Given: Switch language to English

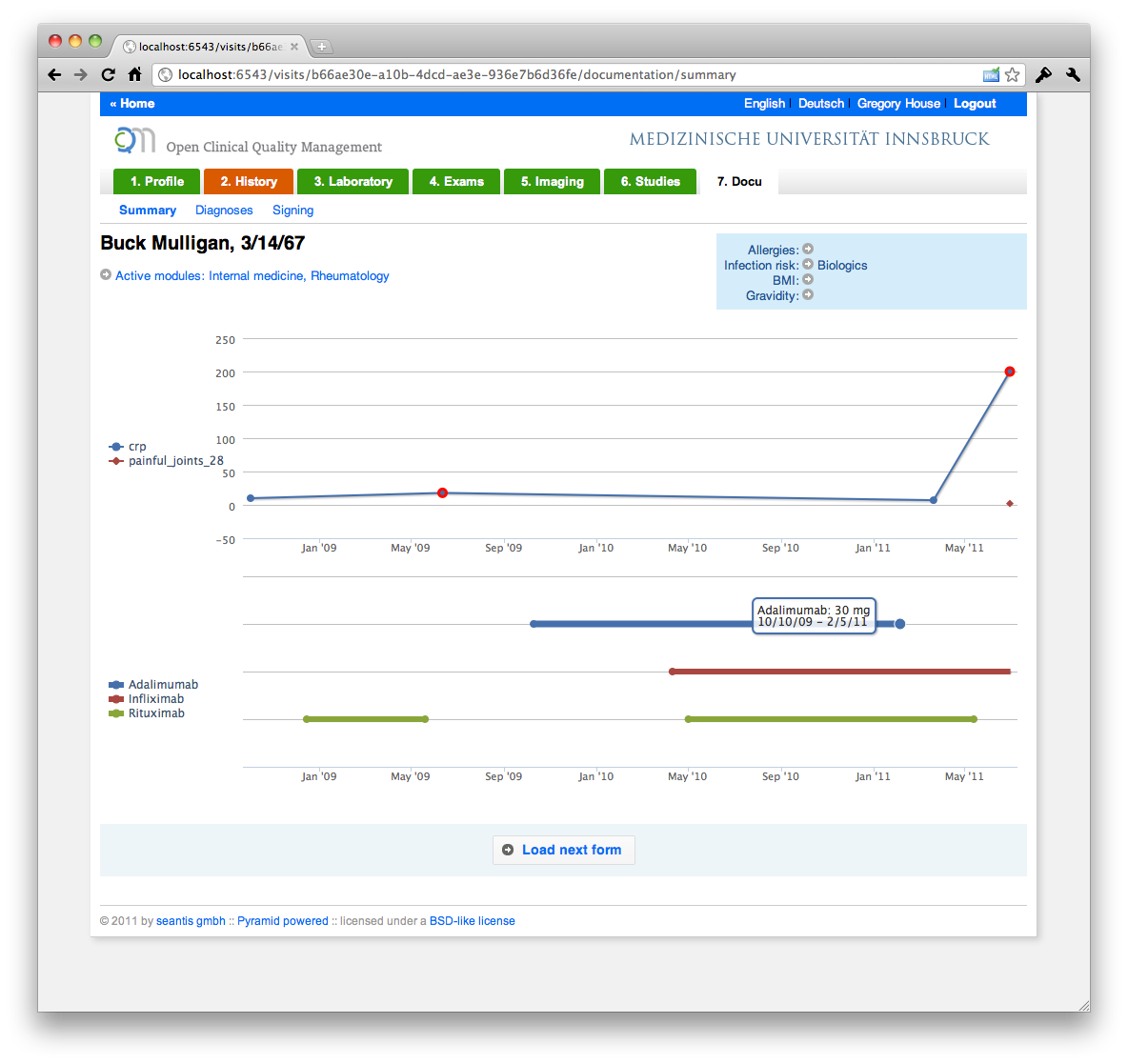Looking at the screenshot, I should point(764,104).
